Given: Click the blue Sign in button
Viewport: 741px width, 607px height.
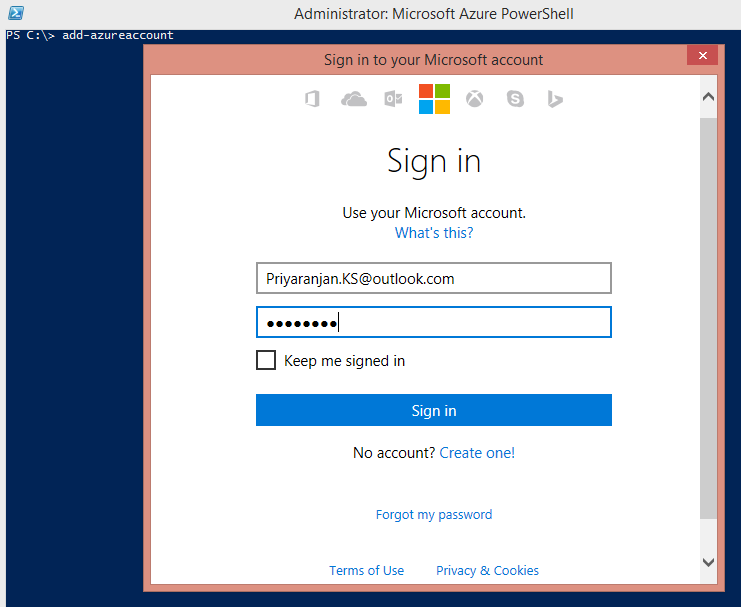Looking at the screenshot, I should (x=434, y=410).
